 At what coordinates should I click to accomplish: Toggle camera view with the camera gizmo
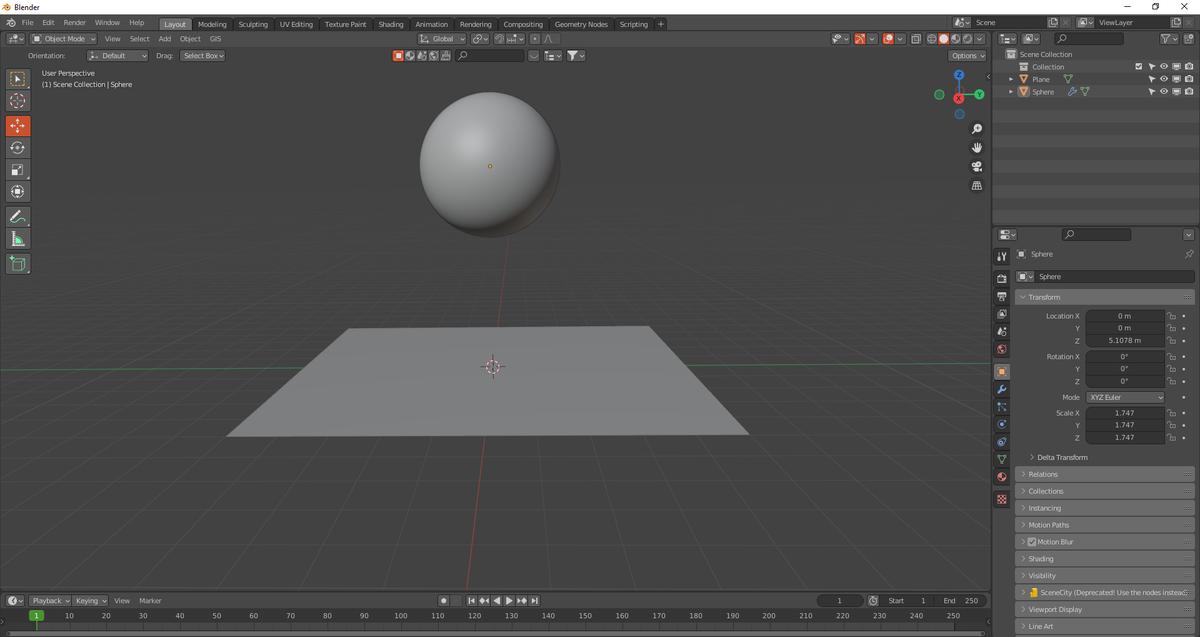(977, 167)
